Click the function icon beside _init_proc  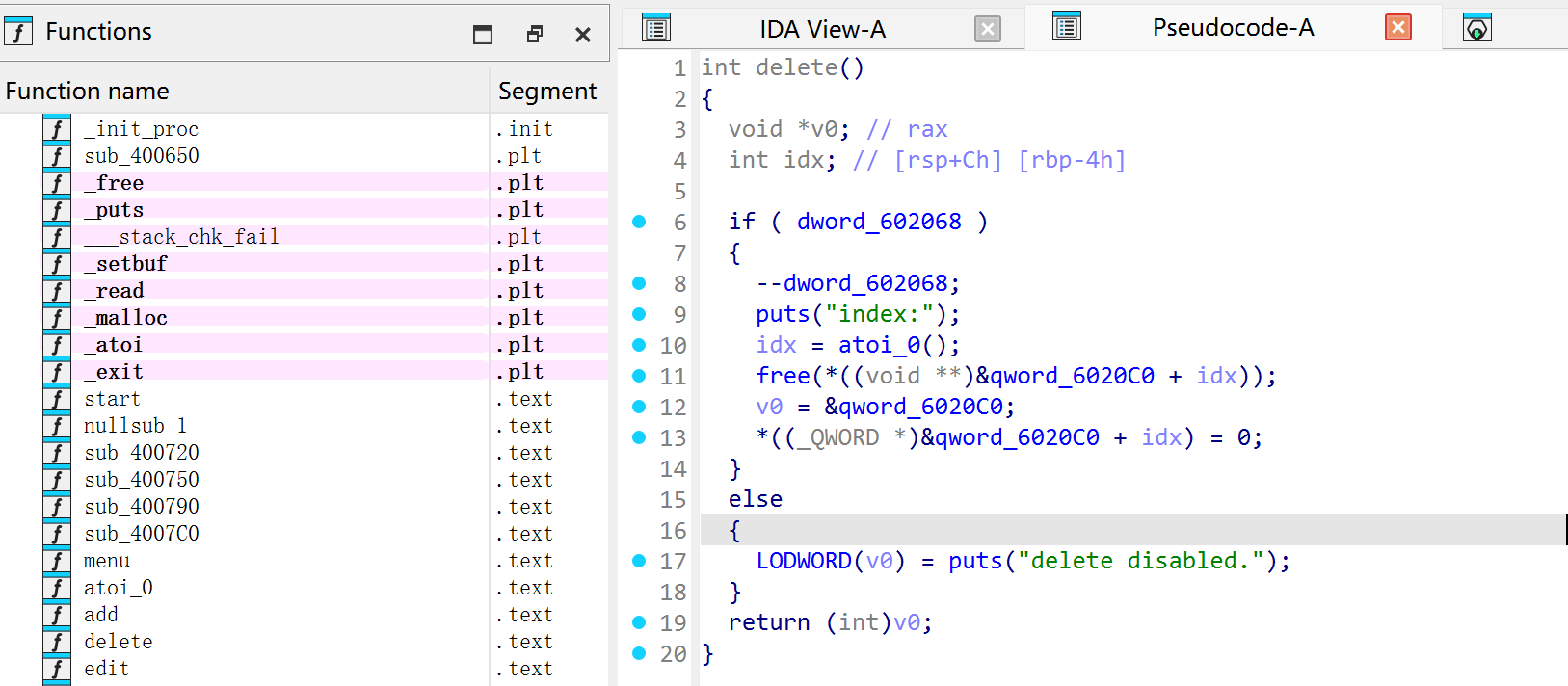57,129
